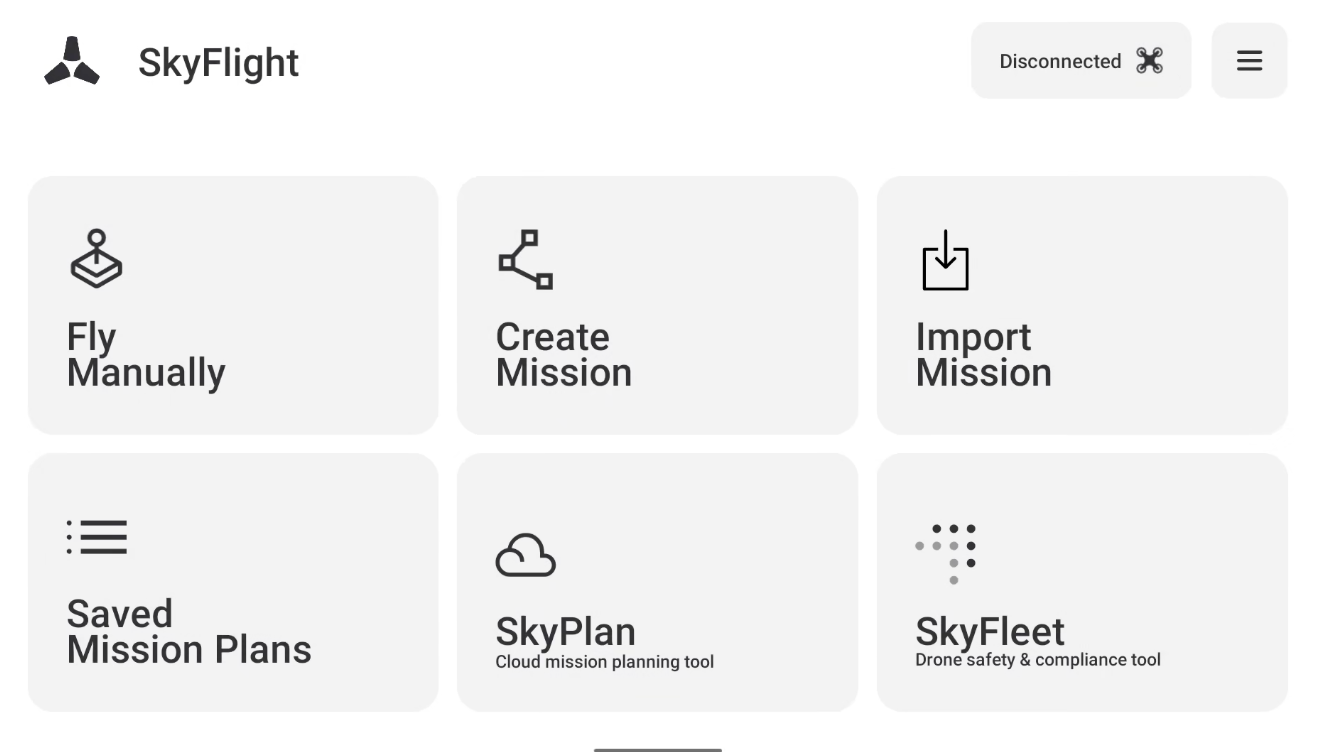Open the hamburger menu
The image size is (1334, 752).
1249,60
